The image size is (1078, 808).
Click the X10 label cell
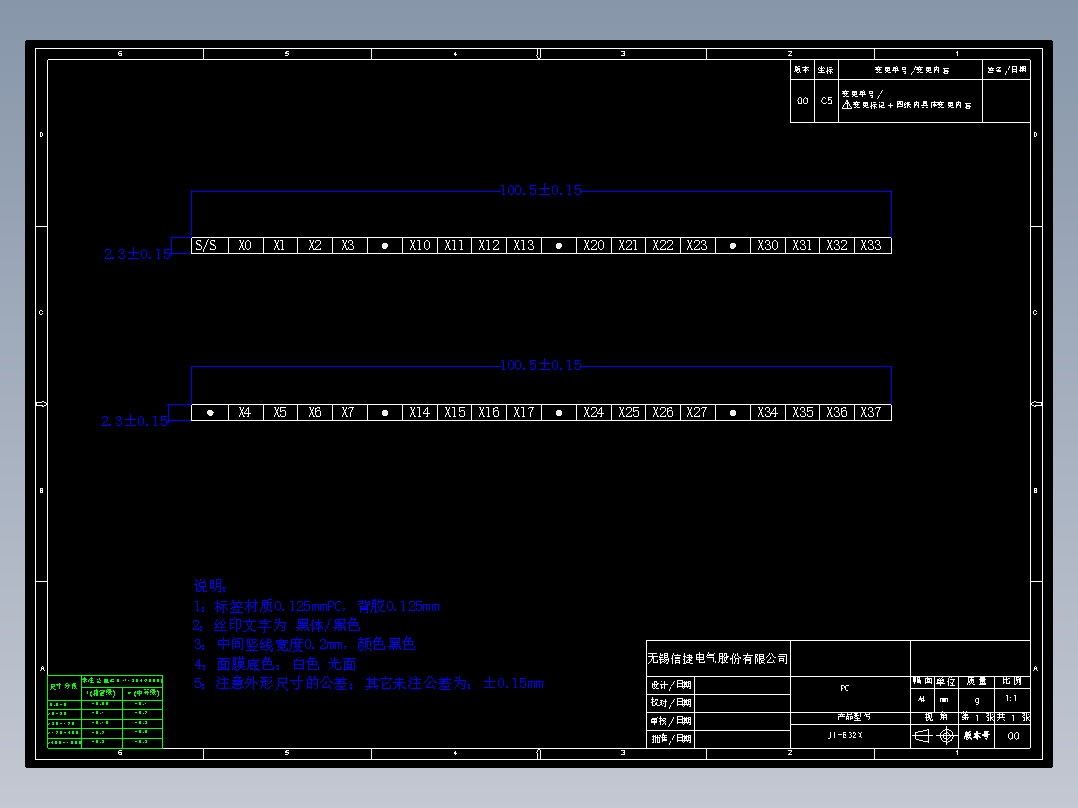tap(419, 245)
